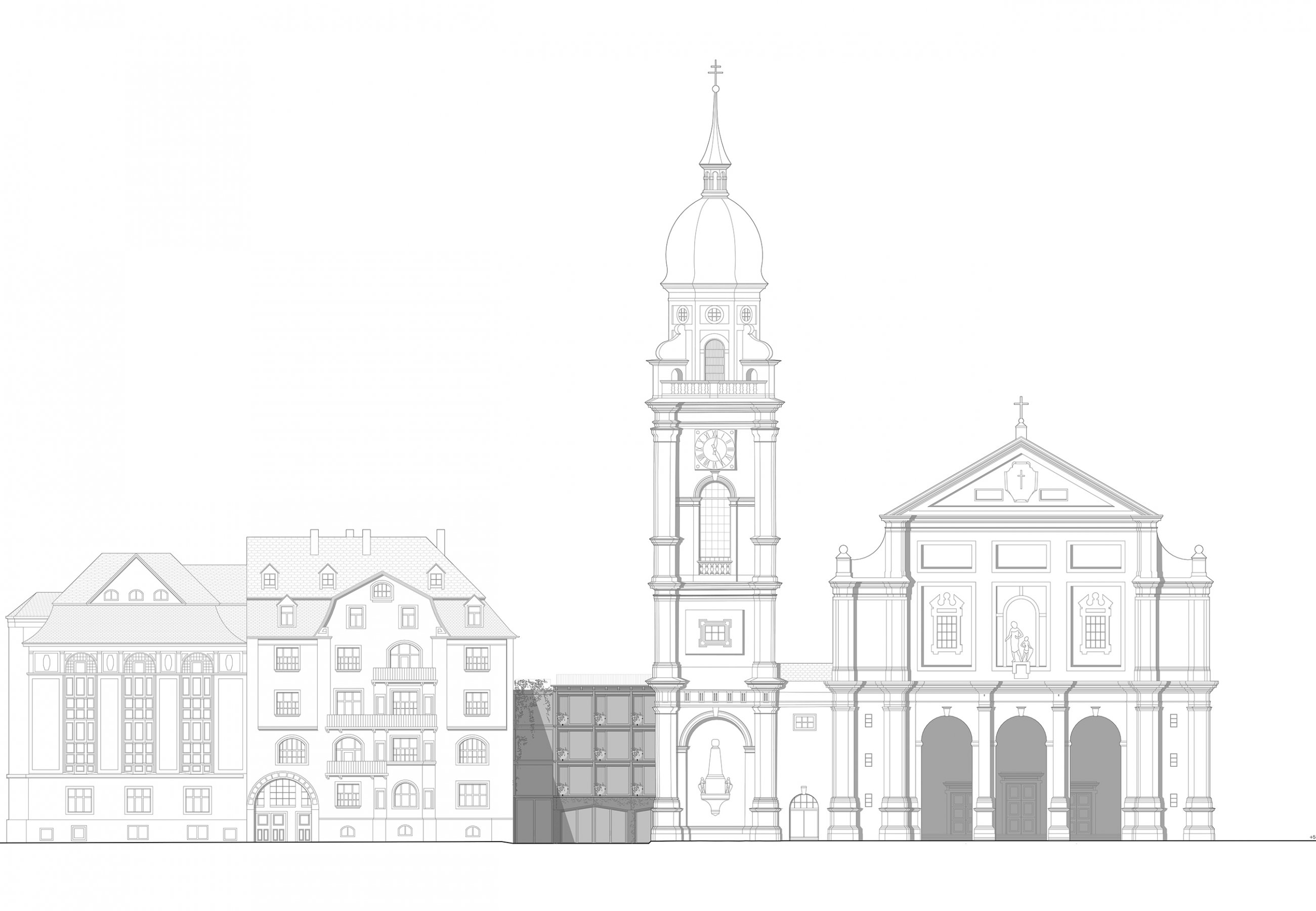Click the elevation level marker at right edge
This screenshot has width=1316, height=911.
[1311, 837]
